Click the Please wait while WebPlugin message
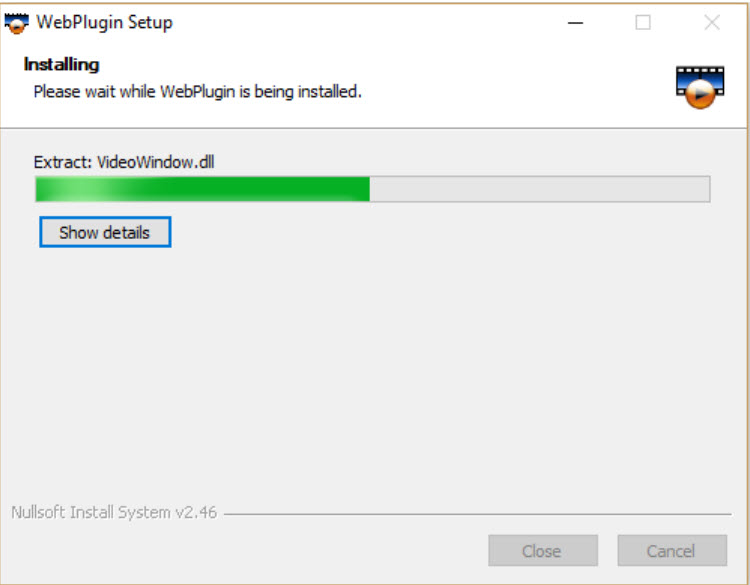Viewport: 750px width, 585px height. pyautogui.click(x=198, y=91)
